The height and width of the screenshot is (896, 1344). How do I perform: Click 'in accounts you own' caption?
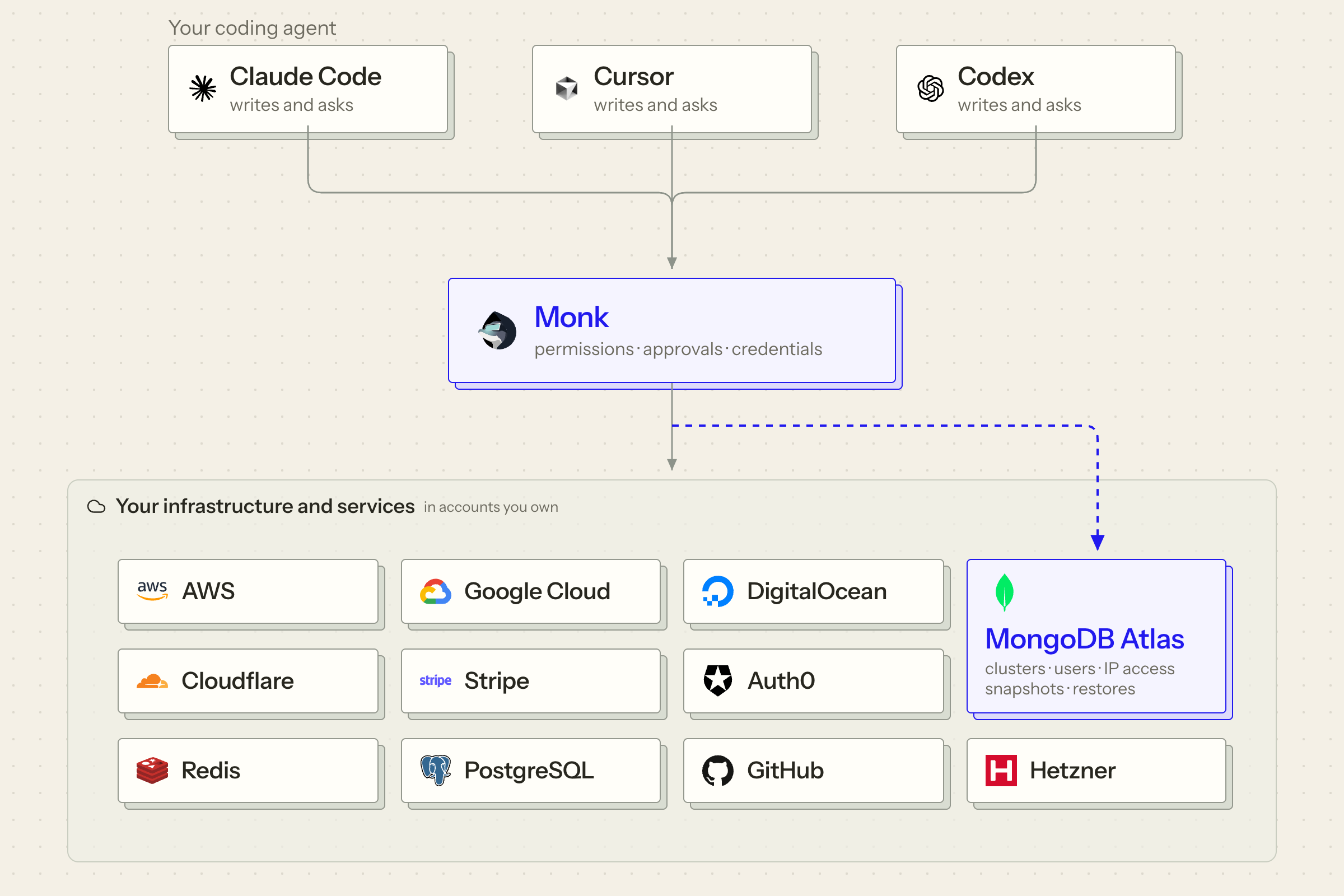click(491, 507)
